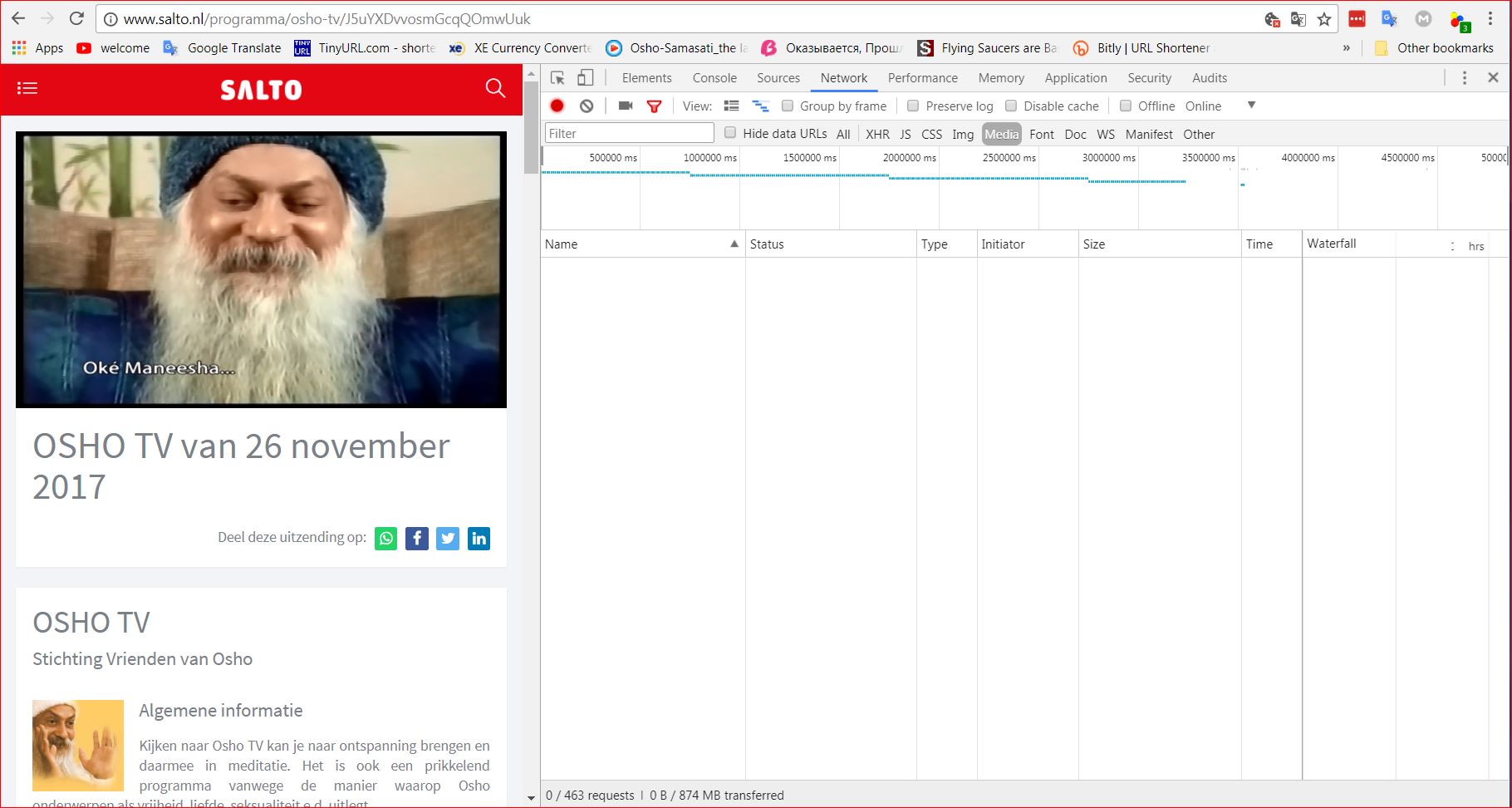
Task: Select the All filter type
Action: 843,134
